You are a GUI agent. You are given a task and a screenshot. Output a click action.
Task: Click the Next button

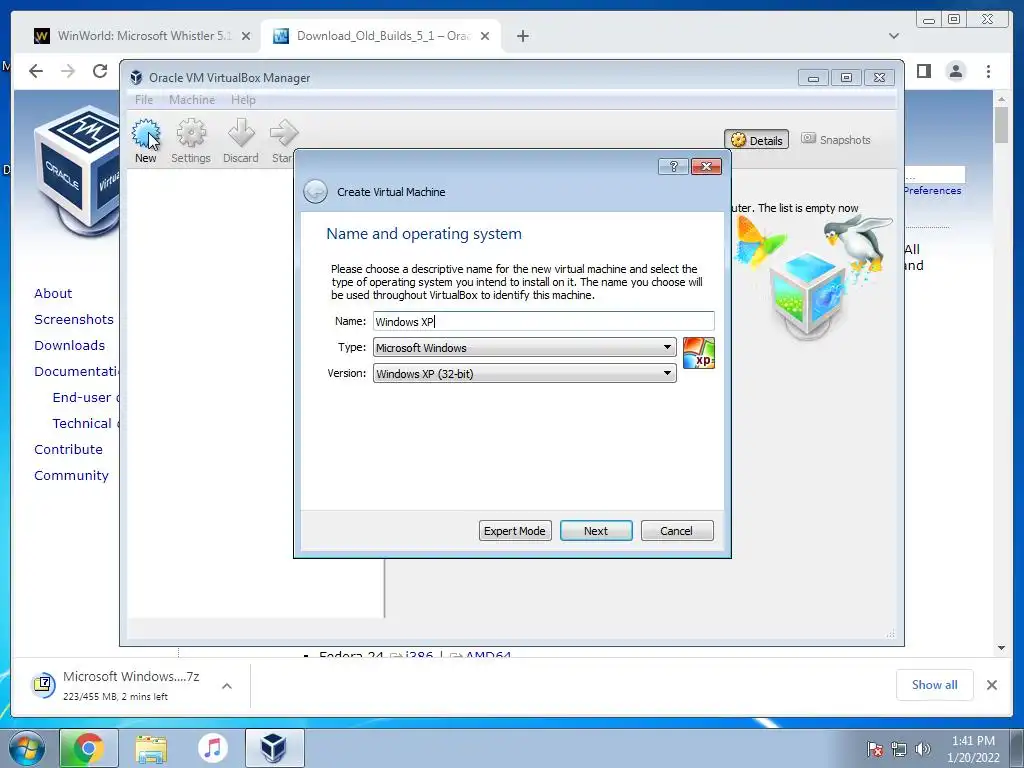tap(596, 531)
